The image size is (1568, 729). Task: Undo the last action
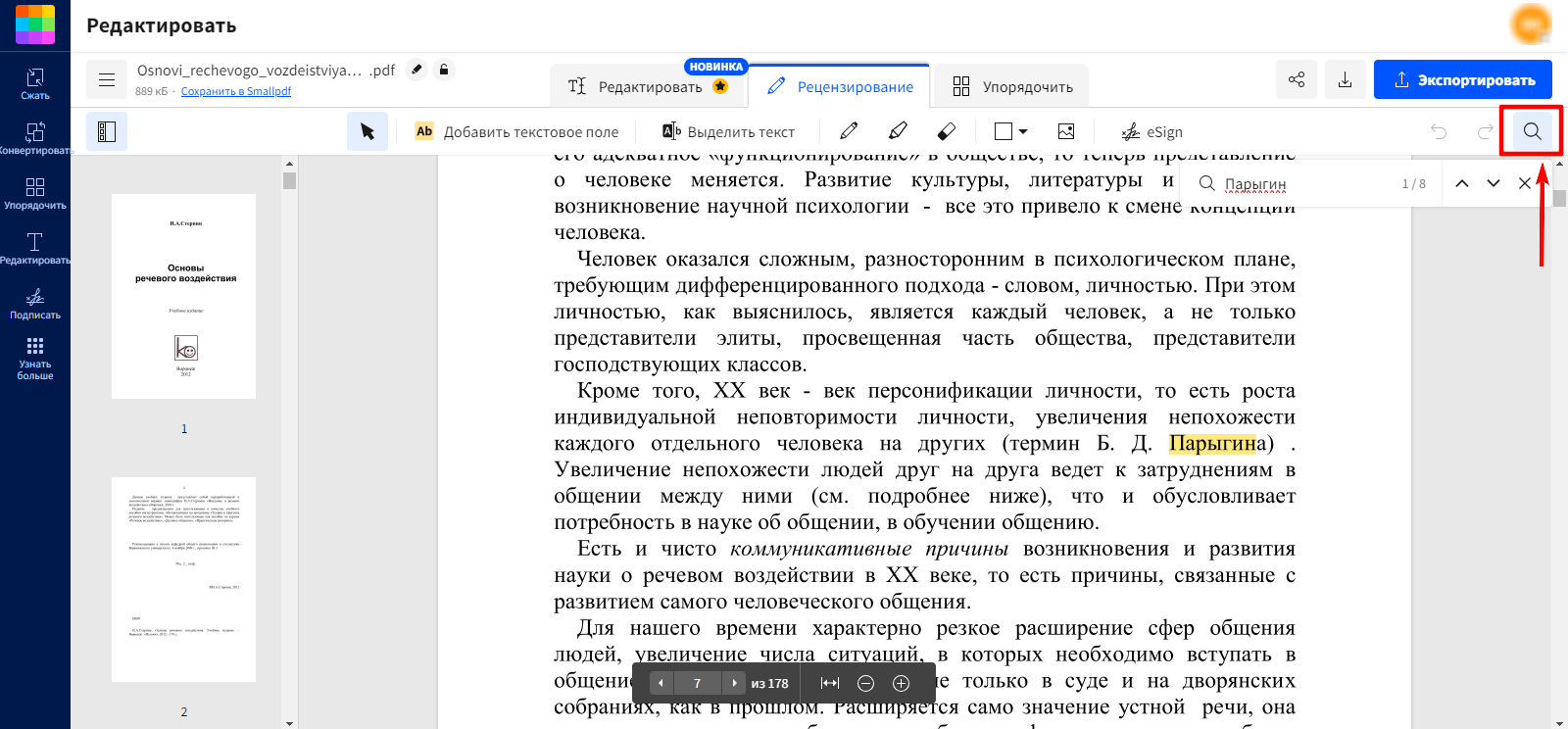(1439, 131)
